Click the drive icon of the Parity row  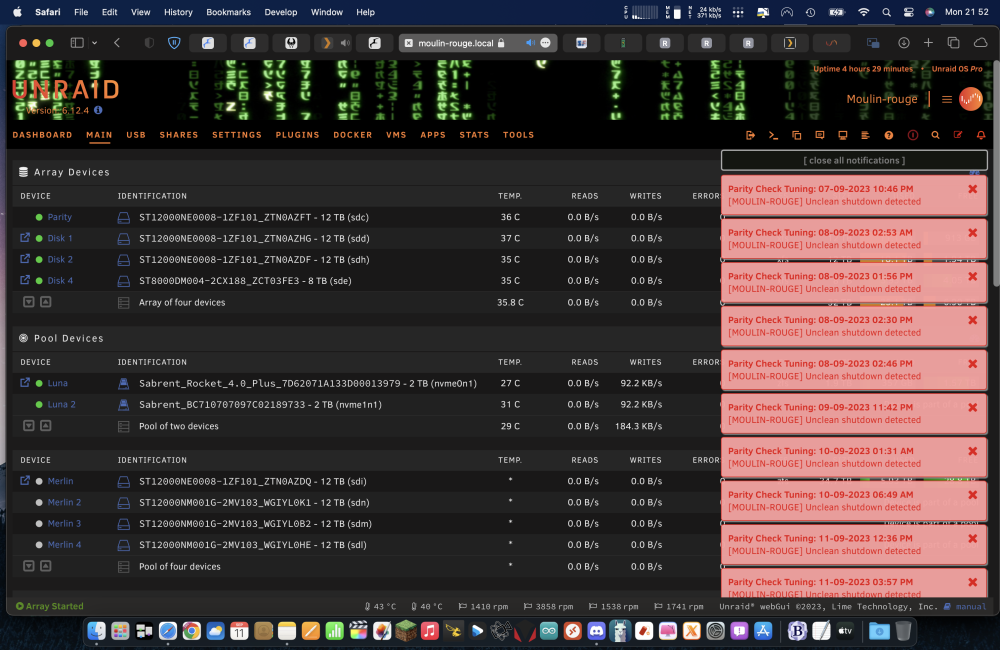124,218
